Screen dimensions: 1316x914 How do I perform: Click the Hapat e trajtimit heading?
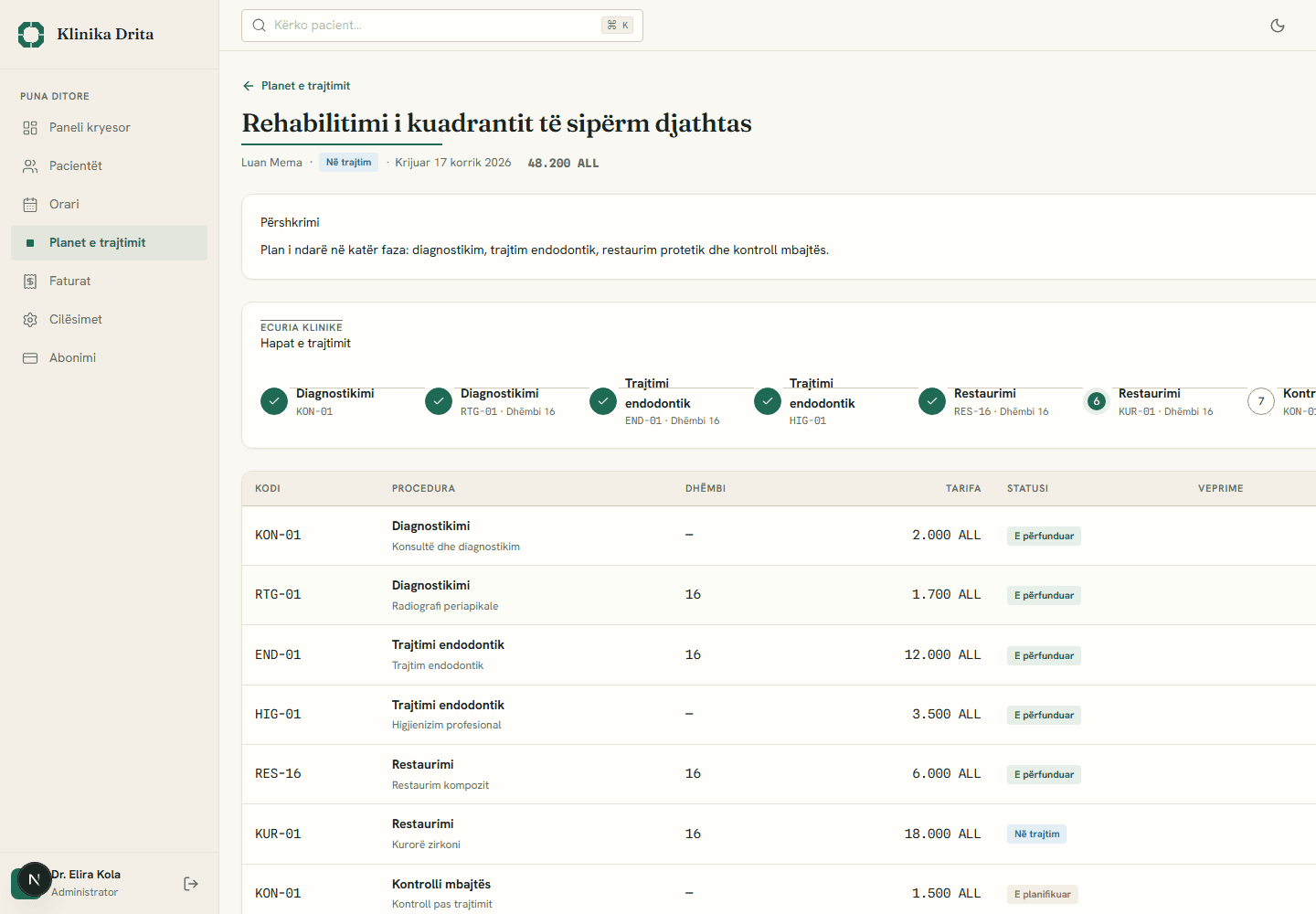[305, 344]
